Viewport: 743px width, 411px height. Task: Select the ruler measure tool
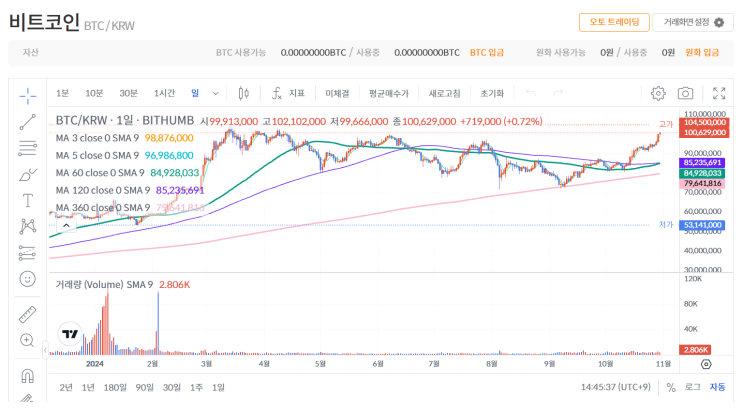click(27, 315)
